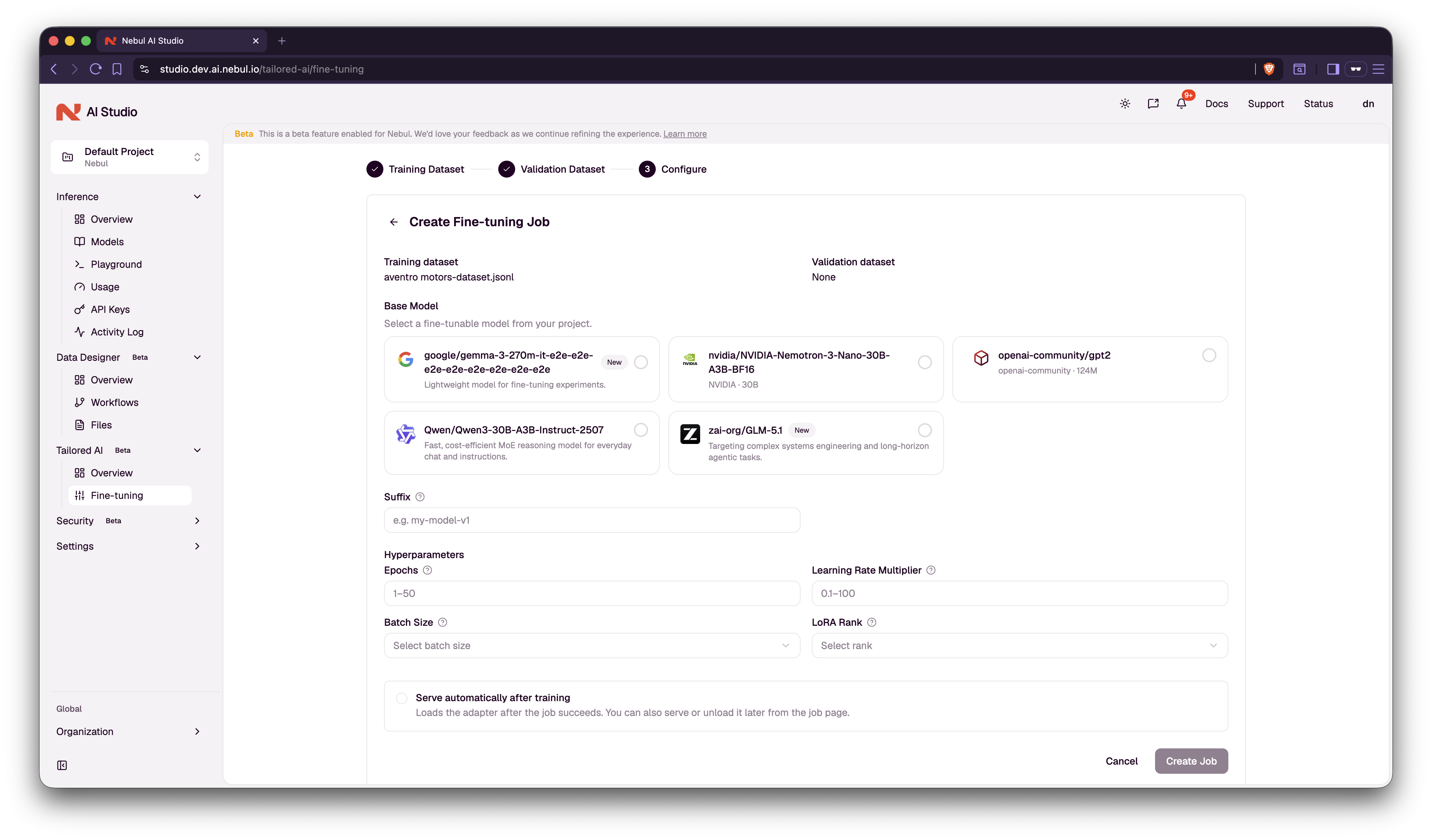Viewport: 1432px width, 840px height.
Task: Open the Select rank dropdown
Action: (1019, 645)
